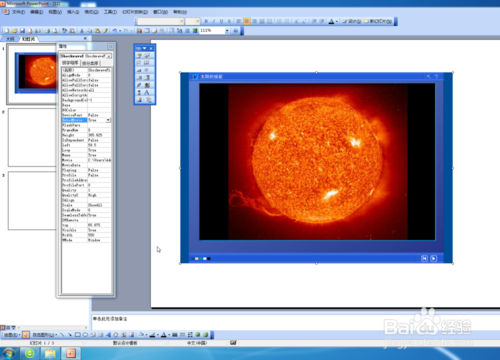Click the Undo arrow in the toolbar
Viewport: 500px width, 360px height.
[114, 31]
